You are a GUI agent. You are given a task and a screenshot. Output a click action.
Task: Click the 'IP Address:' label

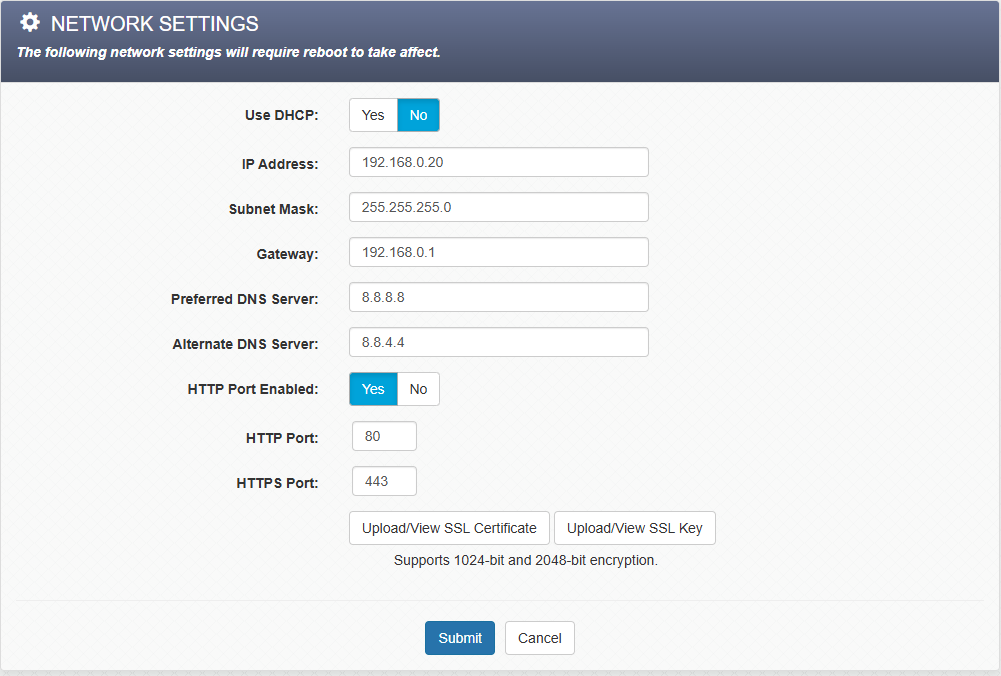click(279, 164)
